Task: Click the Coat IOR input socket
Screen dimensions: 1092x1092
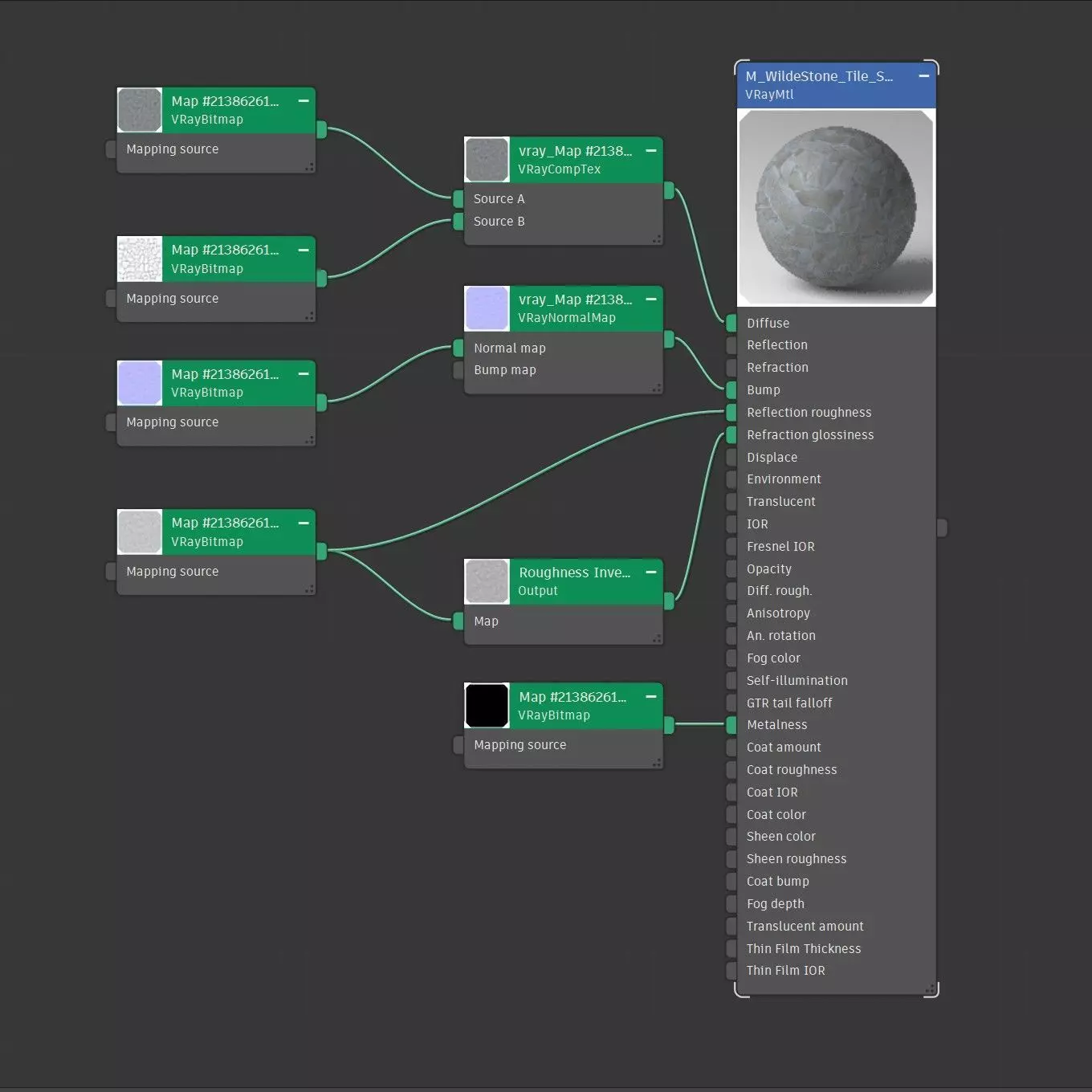Action: tap(731, 793)
